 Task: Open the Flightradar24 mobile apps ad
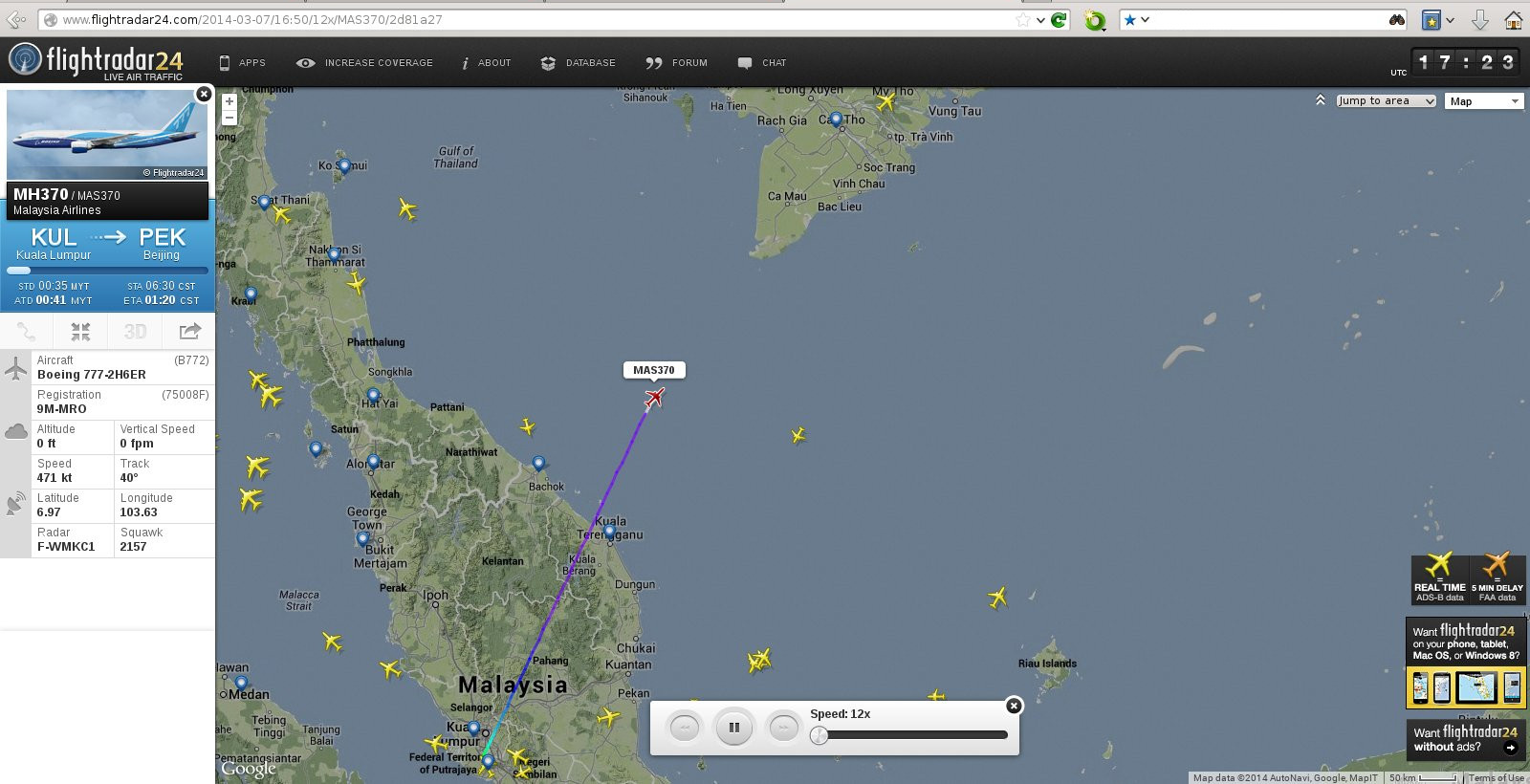pos(1466,663)
